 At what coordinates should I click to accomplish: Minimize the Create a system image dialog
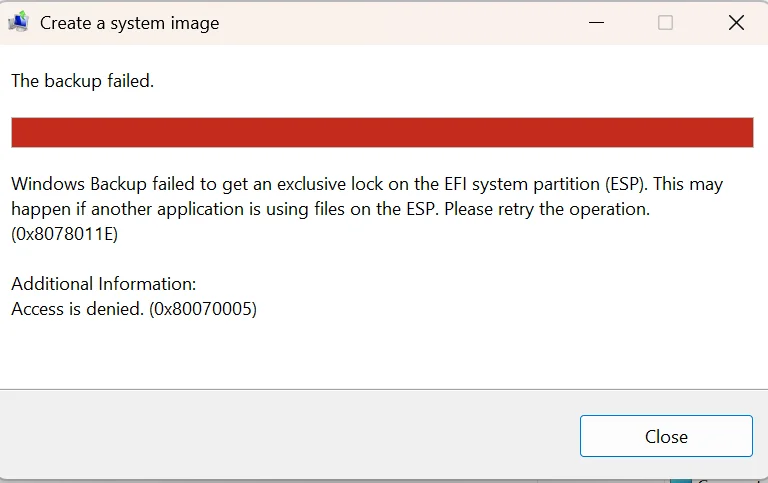pos(596,23)
